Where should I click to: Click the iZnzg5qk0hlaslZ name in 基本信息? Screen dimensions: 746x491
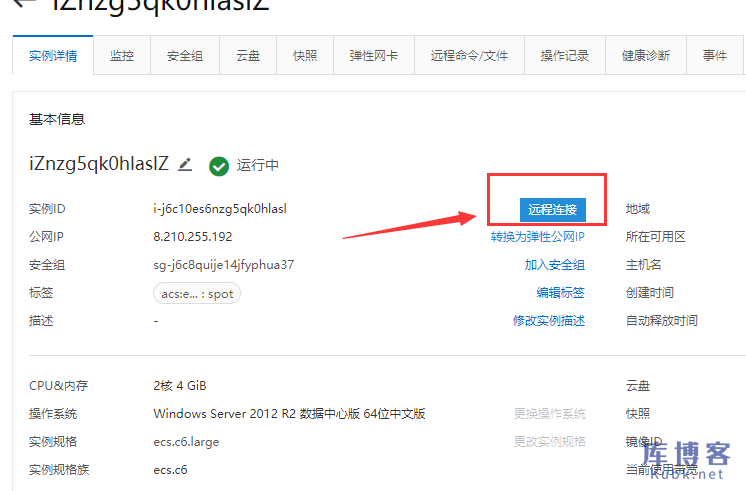click(x=99, y=164)
